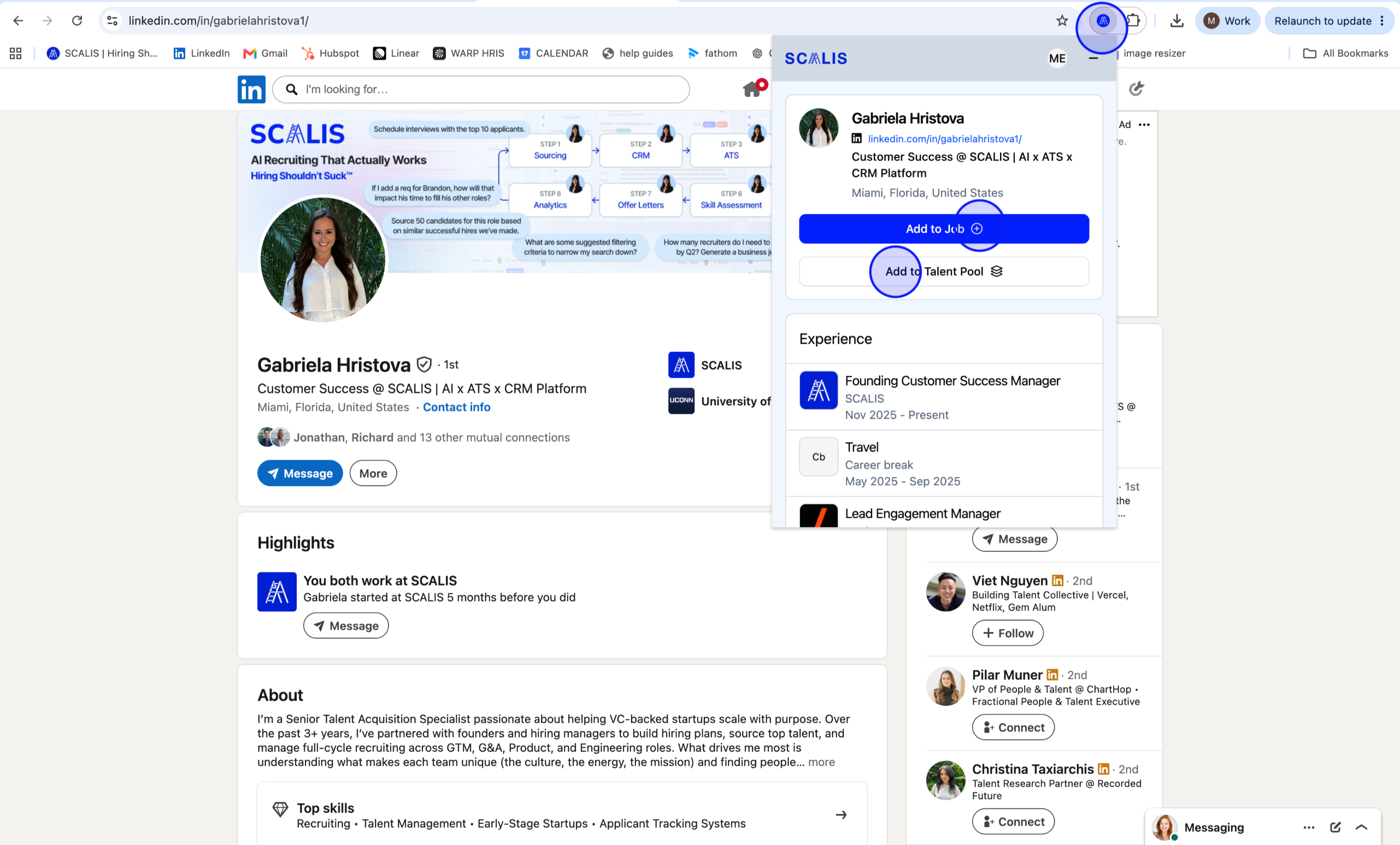Open the More button on profile
Viewport: 1400px width, 845px height.
point(373,473)
